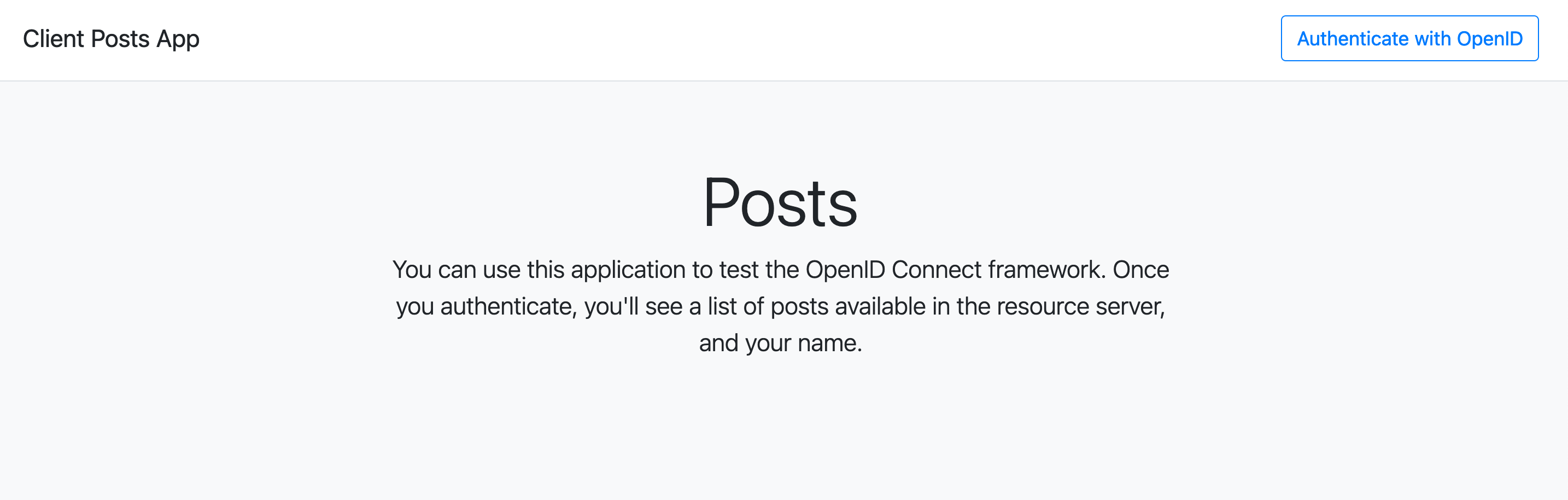Click the word "test" in the description

click(738, 270)
